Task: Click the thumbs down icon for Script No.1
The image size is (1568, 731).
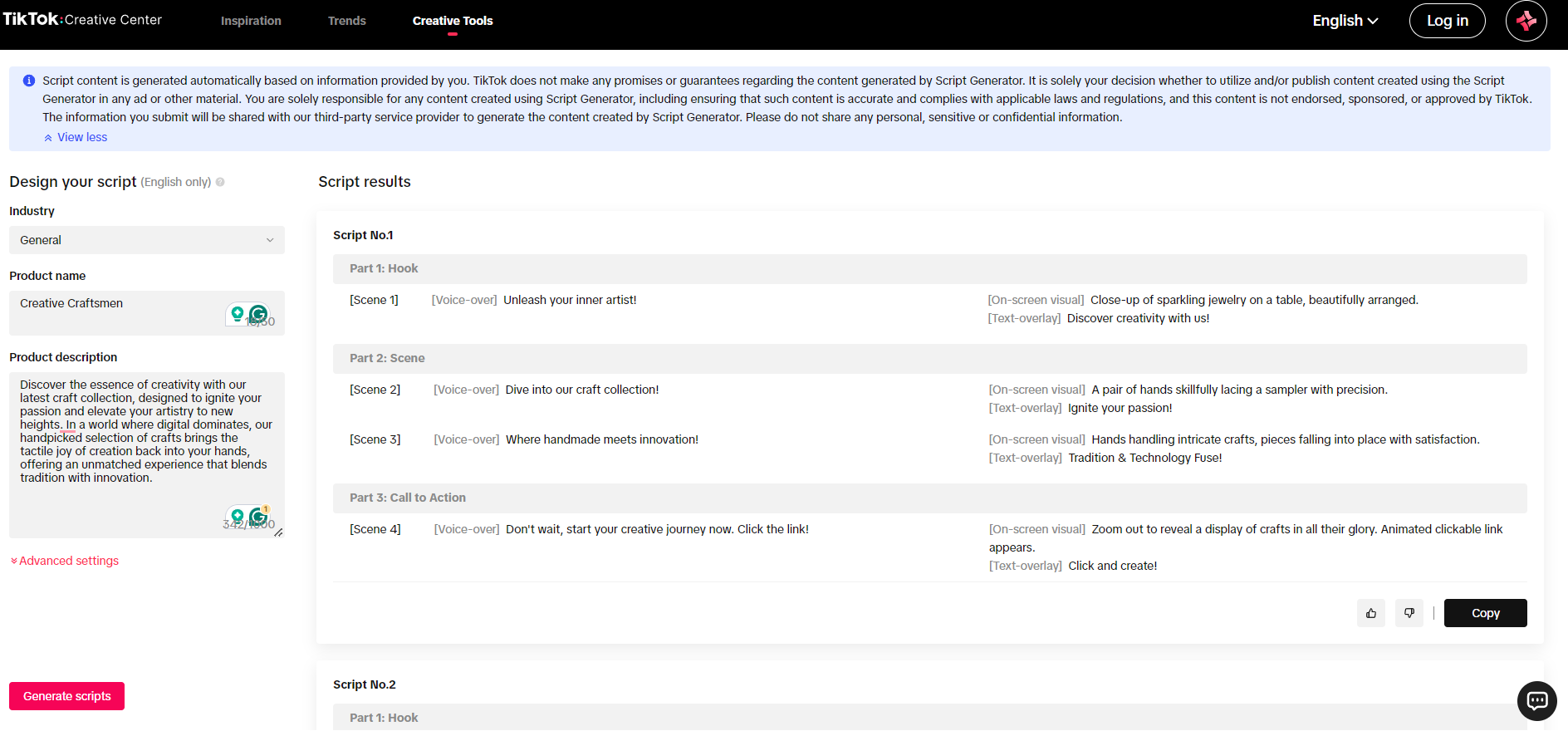Action: pyautogui.click(x=1409, y=613)
